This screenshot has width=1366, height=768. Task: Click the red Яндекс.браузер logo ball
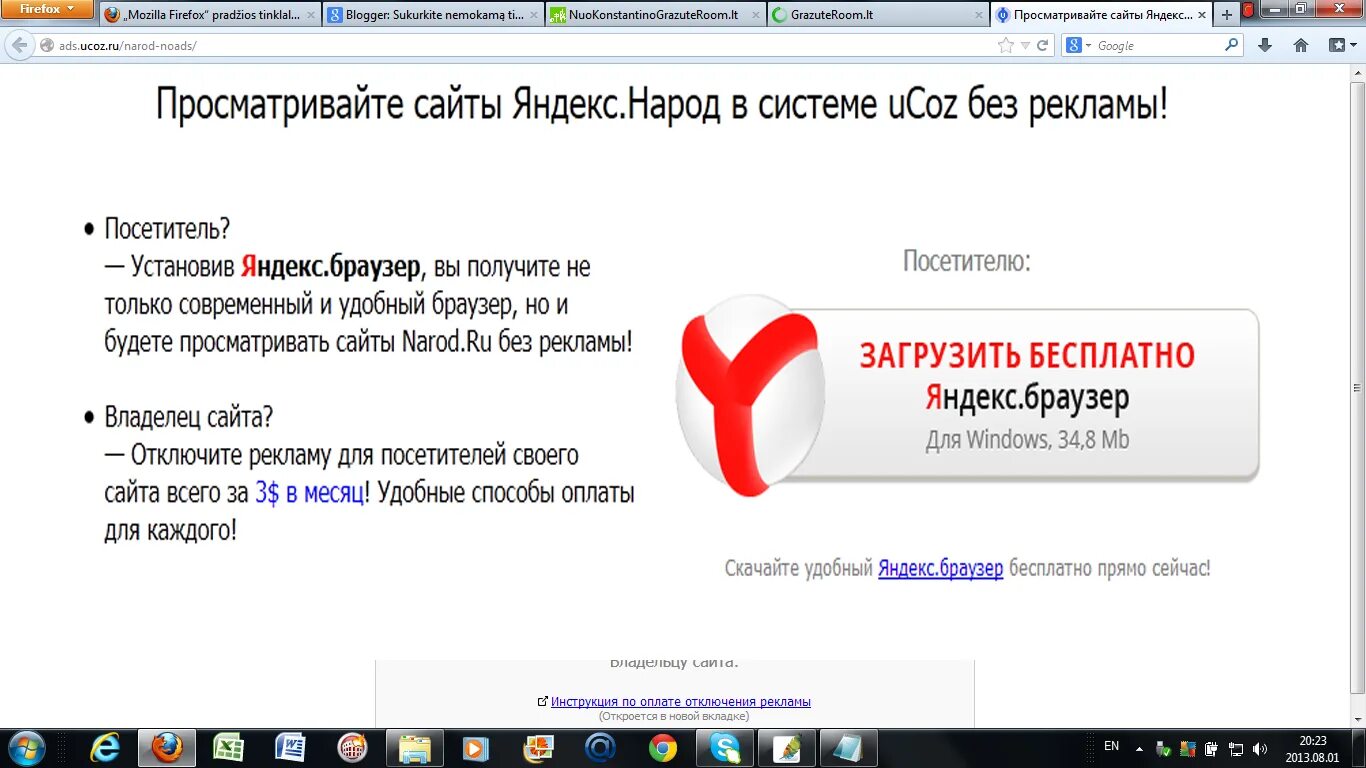tap(750, 396)
